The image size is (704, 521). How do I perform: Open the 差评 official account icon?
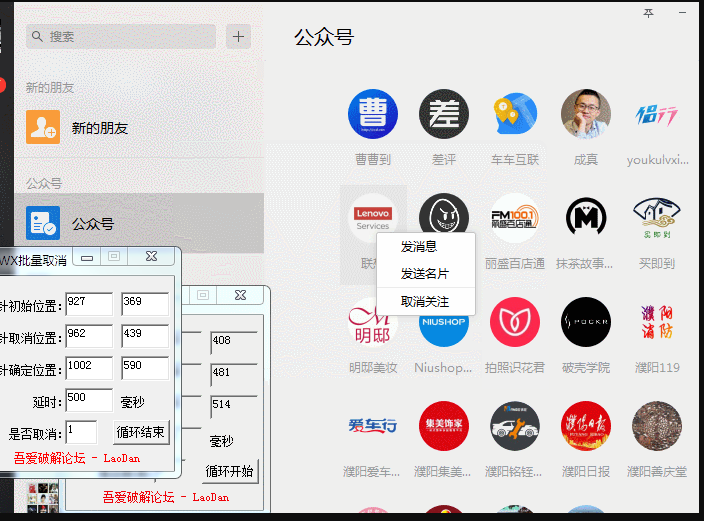pyautogui.click(x=444, y=114)
